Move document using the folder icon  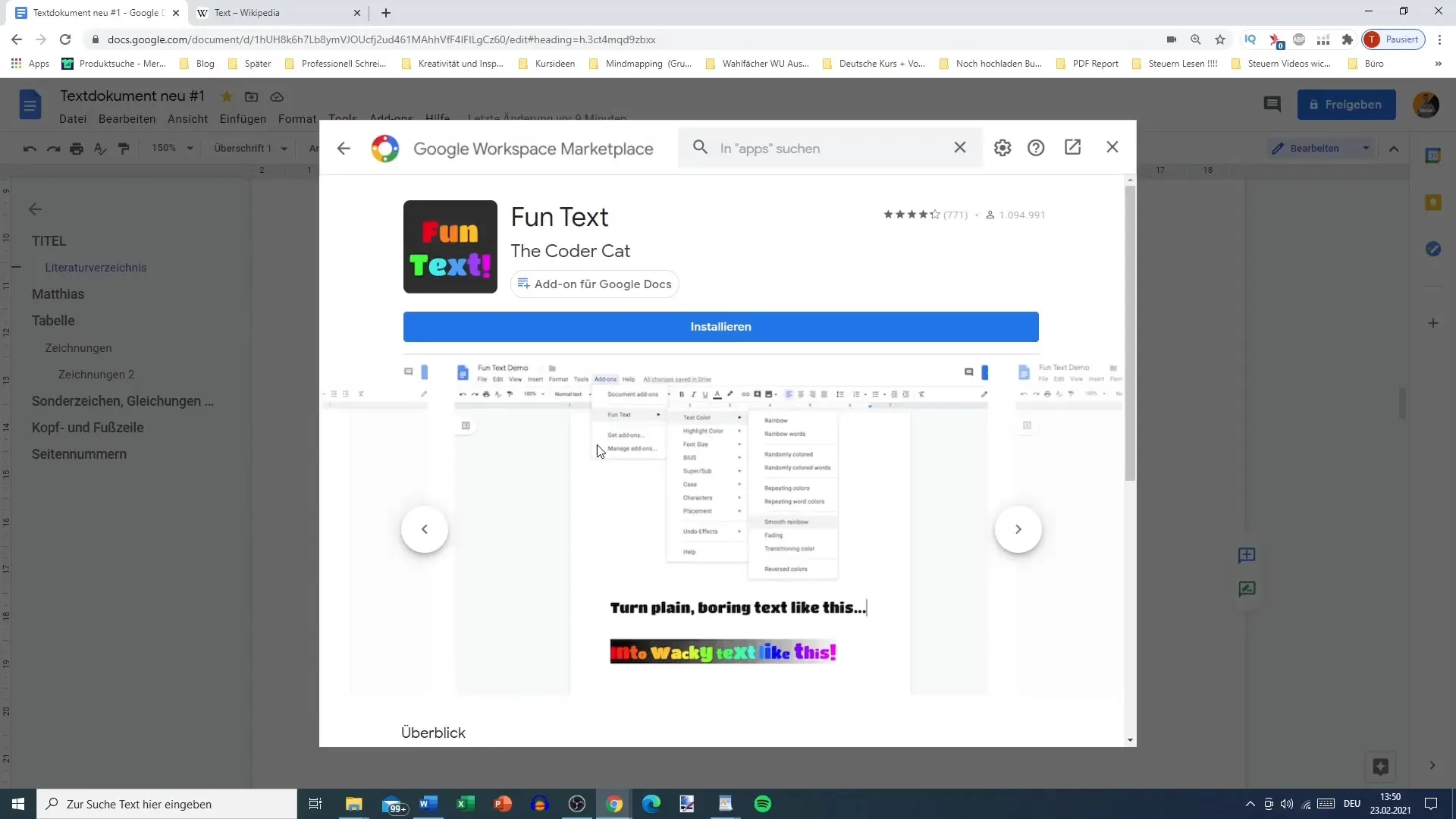click(x=252, y=96)
